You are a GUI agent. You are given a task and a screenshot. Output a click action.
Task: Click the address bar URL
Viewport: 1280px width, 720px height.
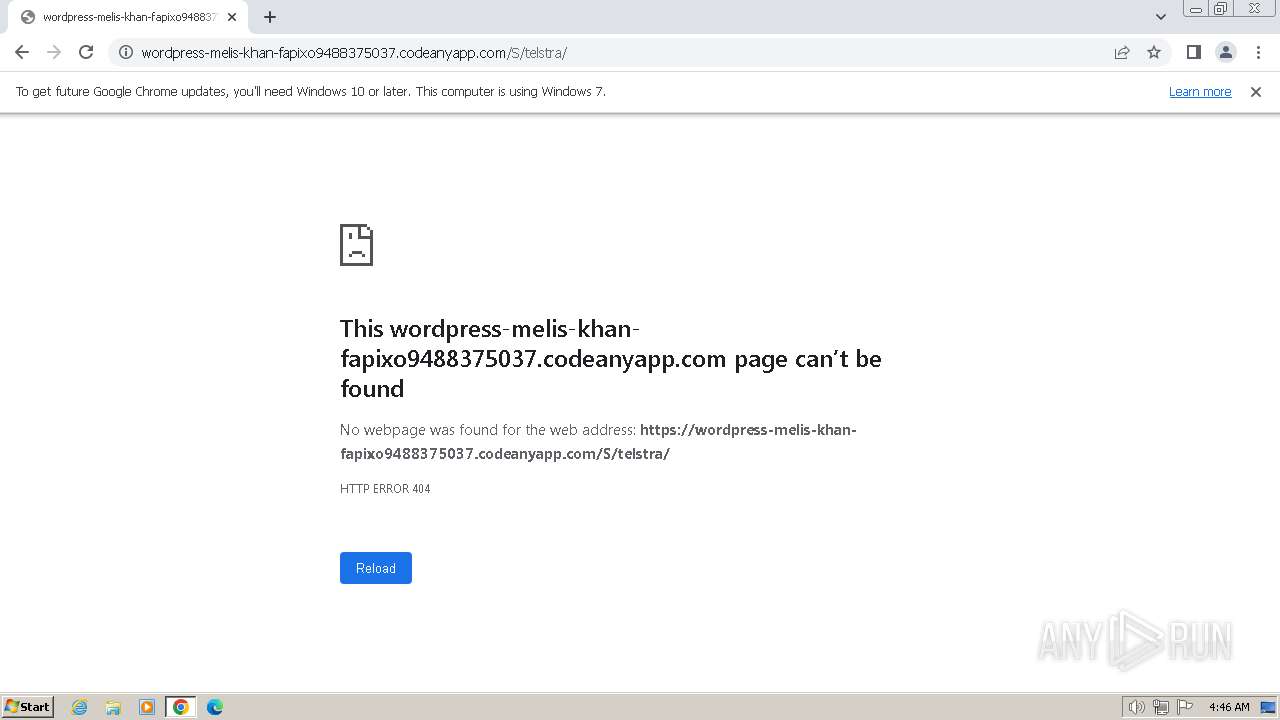[354, 53]
